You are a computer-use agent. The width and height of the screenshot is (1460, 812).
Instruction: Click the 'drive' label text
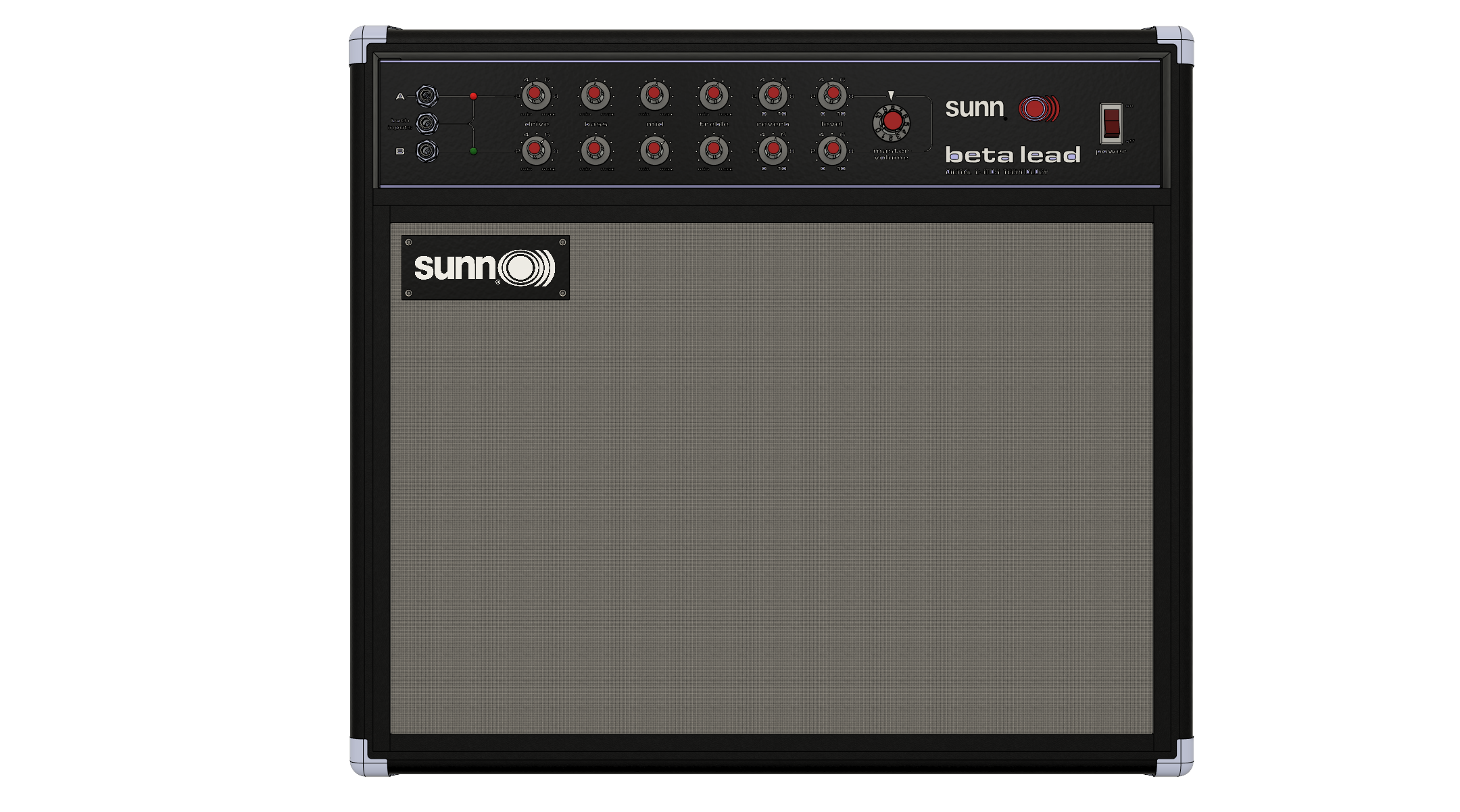537,124
